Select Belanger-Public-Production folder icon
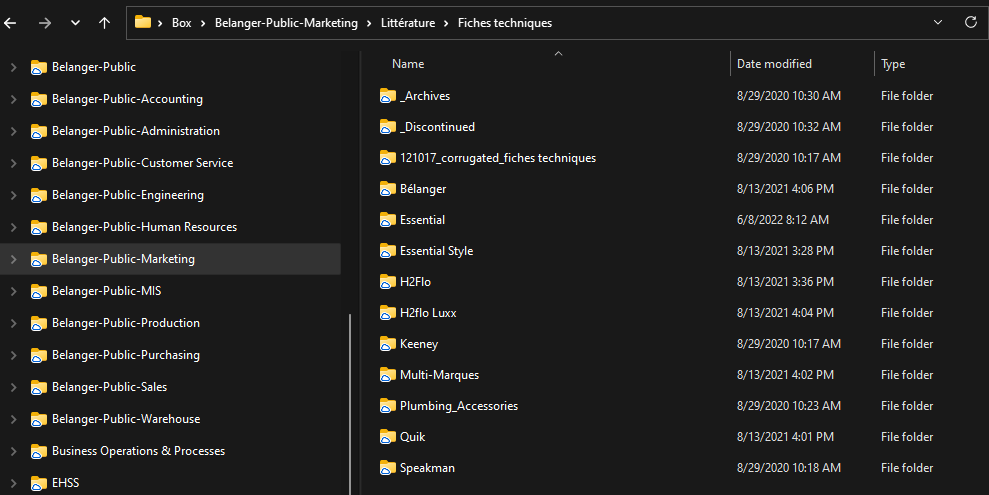The height and width of the screenshot is (495, 989). (x=38, y=323)
